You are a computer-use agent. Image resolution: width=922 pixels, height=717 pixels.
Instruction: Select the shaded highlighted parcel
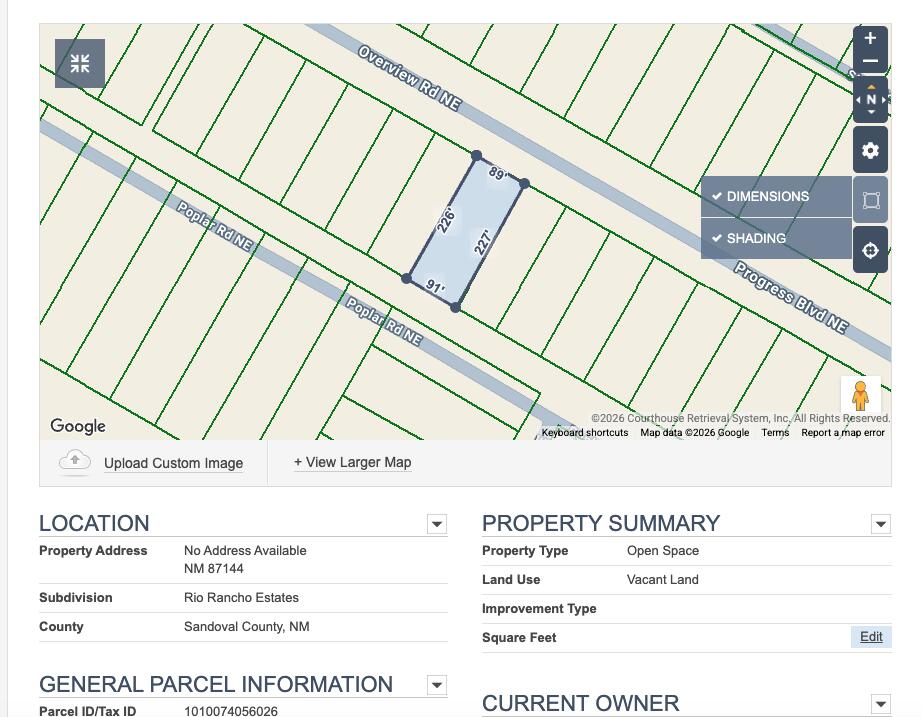[x=465, y=232]
